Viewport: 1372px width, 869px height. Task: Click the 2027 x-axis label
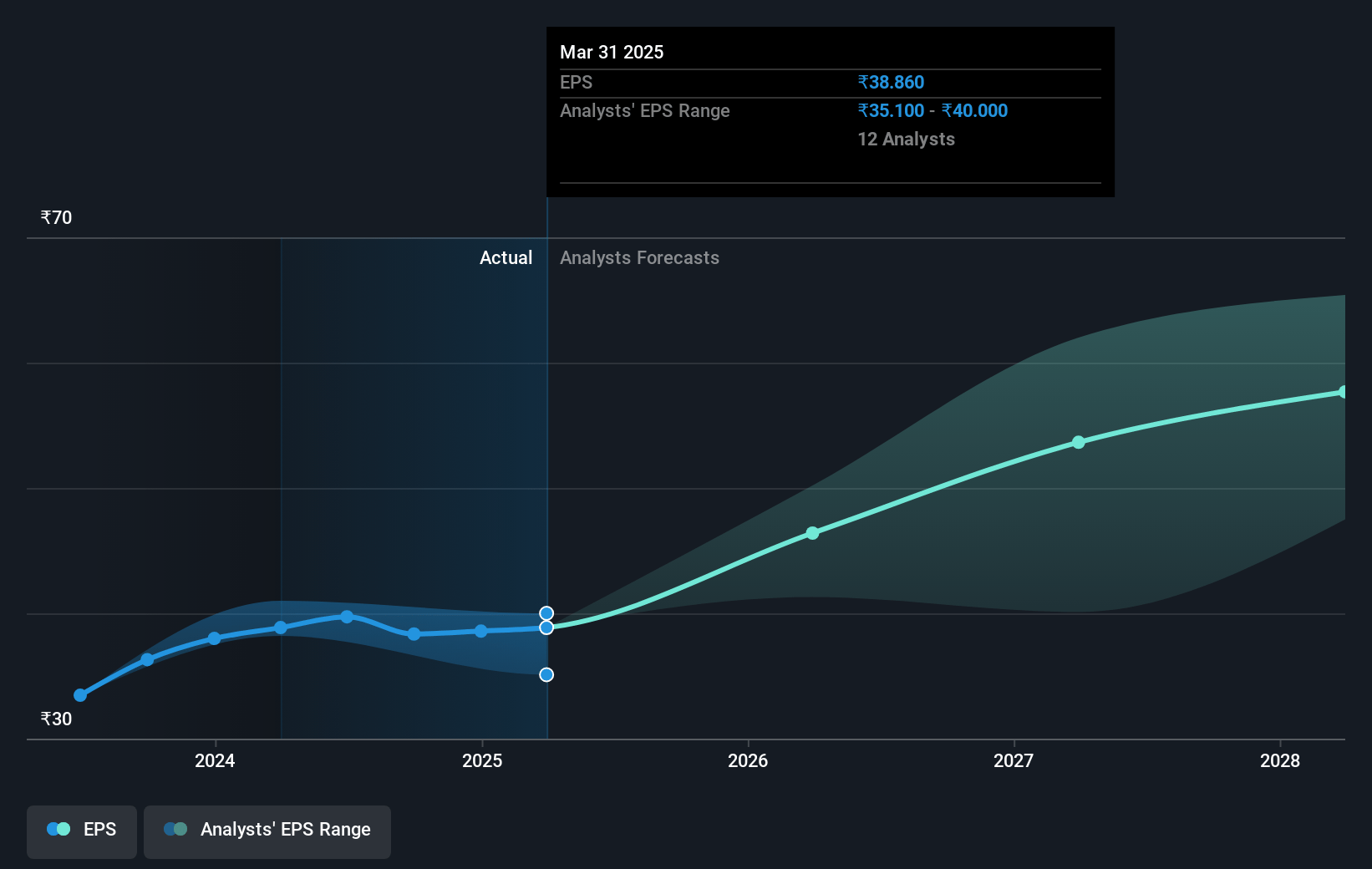1014,760
